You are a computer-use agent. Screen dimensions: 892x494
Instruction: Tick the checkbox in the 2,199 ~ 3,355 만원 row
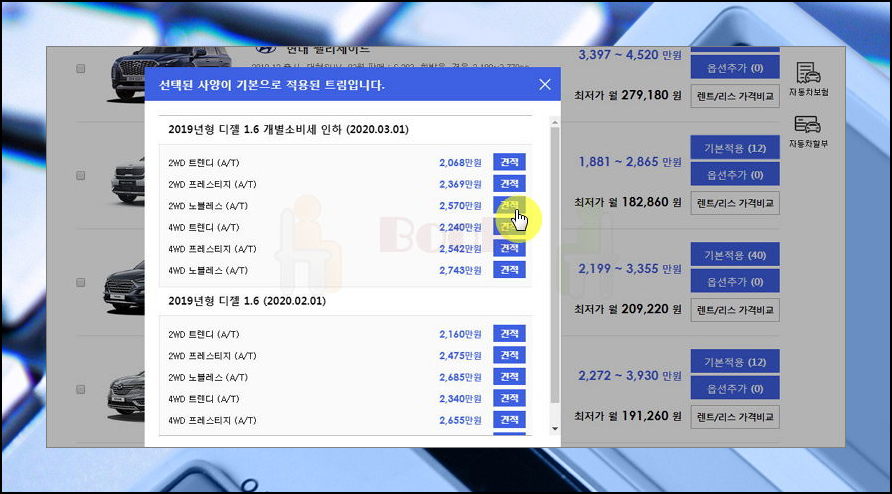coord(81,282)
